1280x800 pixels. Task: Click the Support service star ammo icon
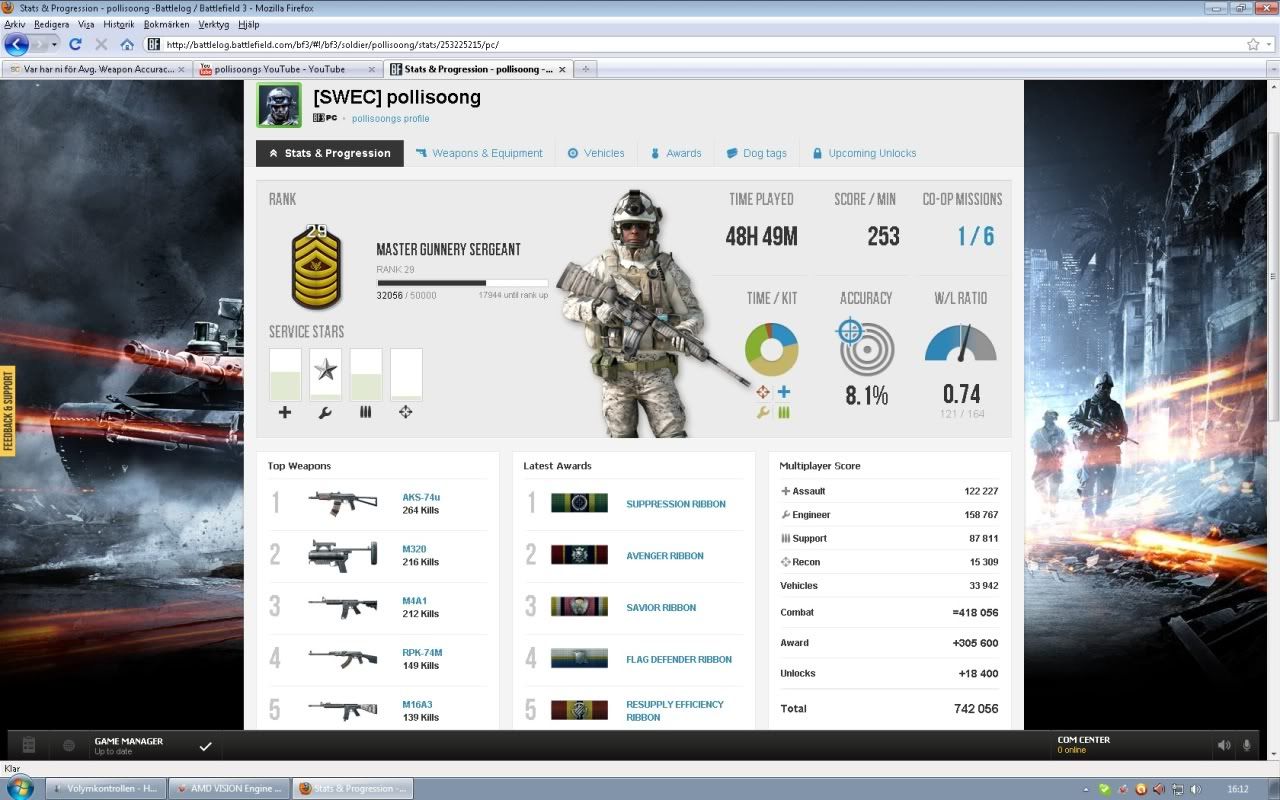pyautogui.click(x=365, y=412)
